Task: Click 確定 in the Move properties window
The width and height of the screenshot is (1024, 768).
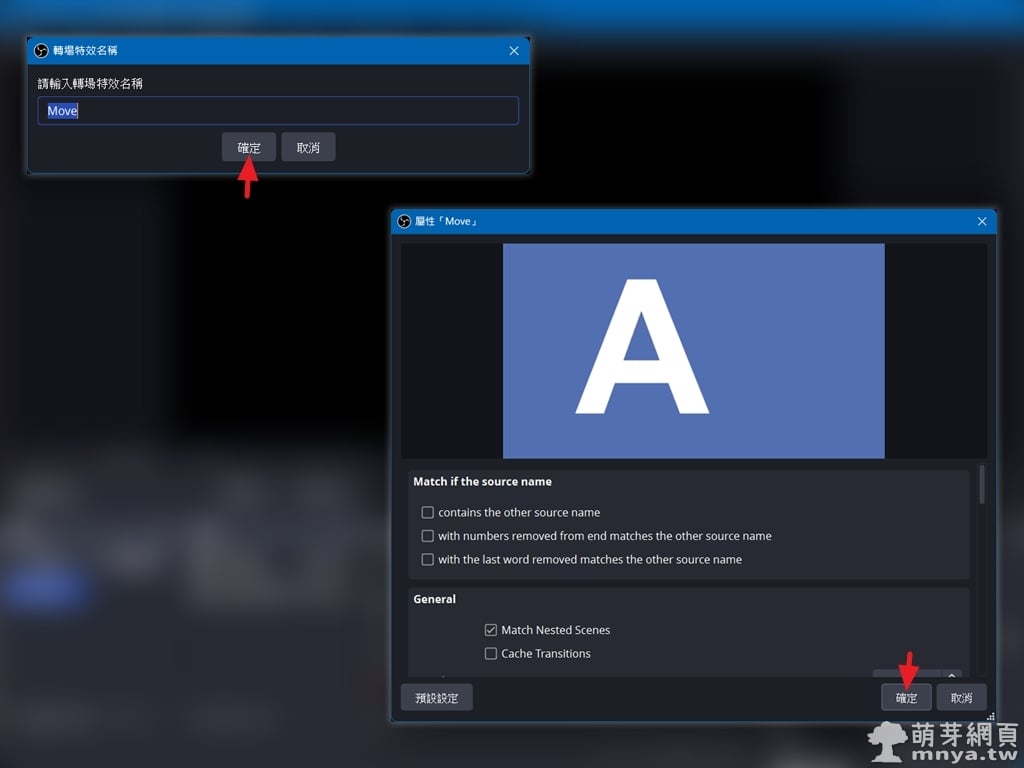Action: (906, 698)
